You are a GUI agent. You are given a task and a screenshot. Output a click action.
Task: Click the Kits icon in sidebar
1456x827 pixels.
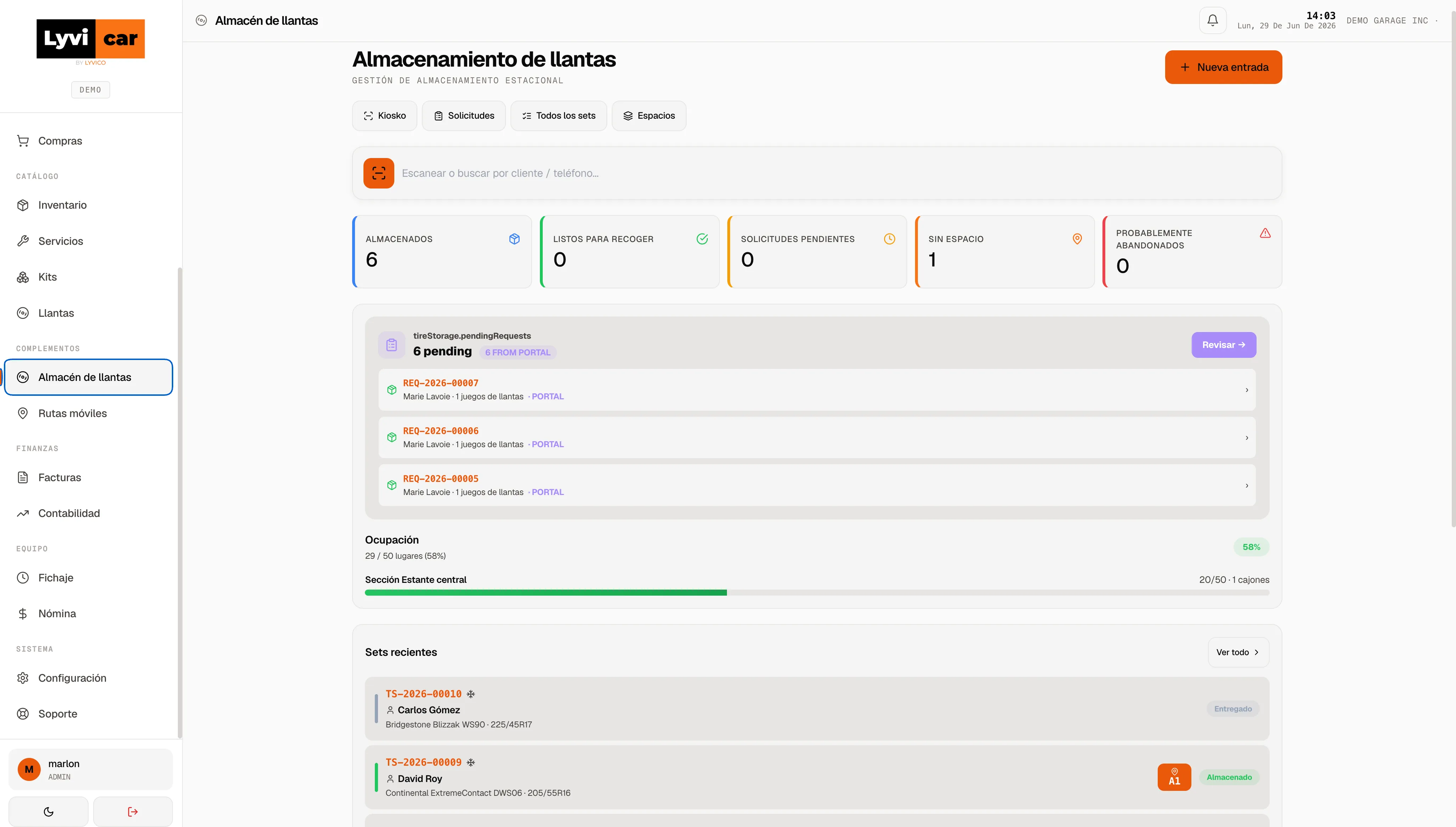pyautogui.click(x=23, y=277)
